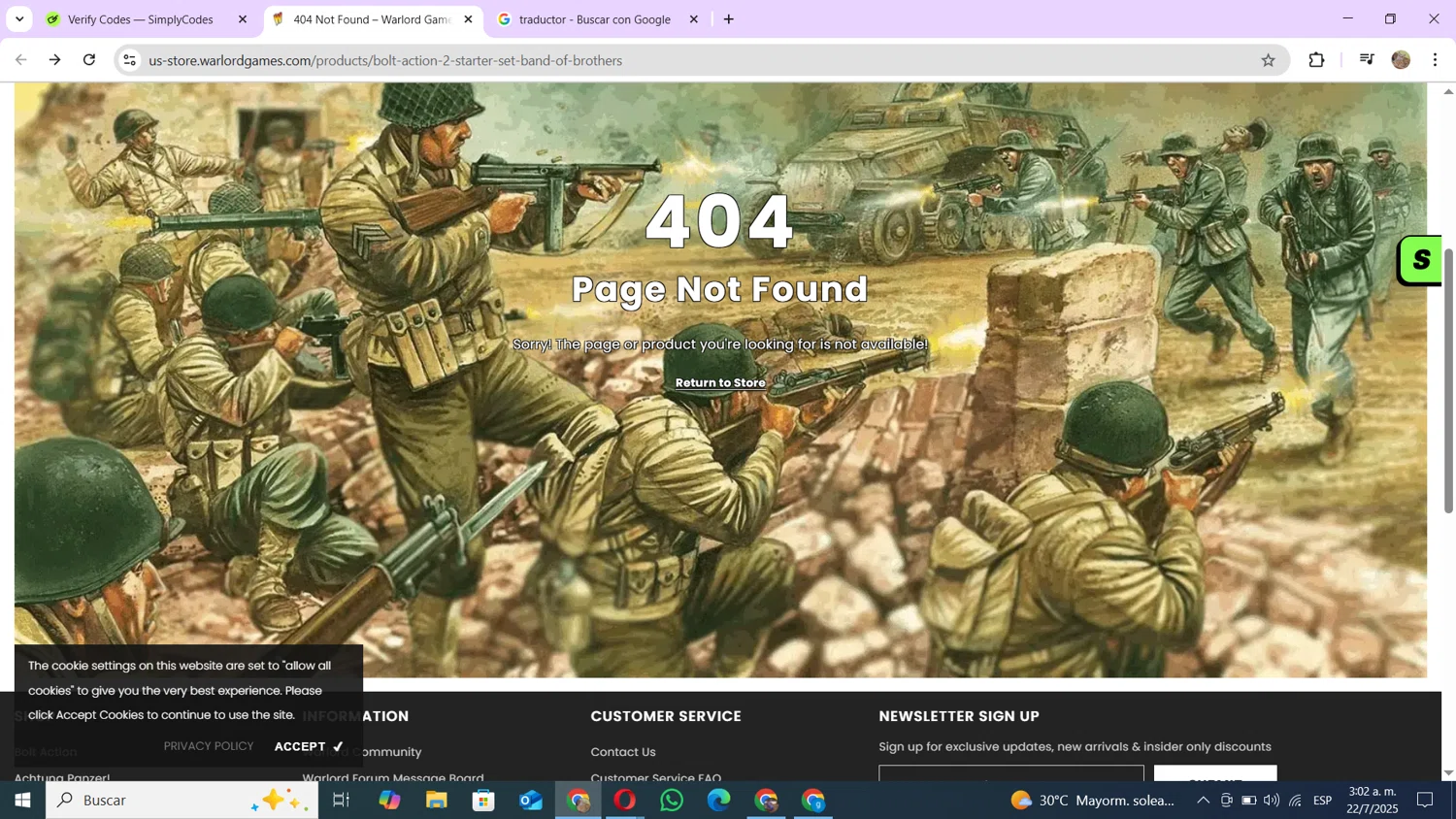Open the Chrome three-dot menu
The image size is (1456, 819).
click(x=1435, y=60)
